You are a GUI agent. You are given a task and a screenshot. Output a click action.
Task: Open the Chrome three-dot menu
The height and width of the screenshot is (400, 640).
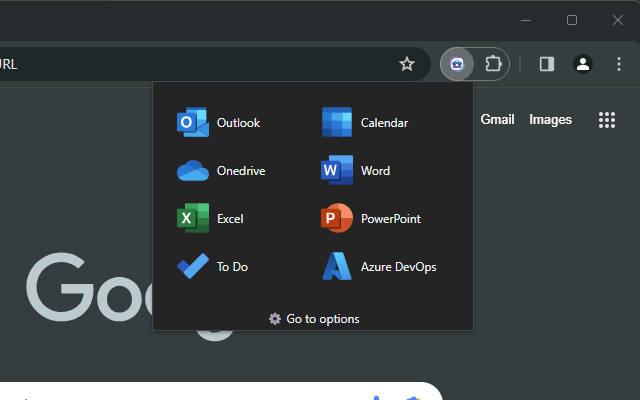click(x=619, y=64)
